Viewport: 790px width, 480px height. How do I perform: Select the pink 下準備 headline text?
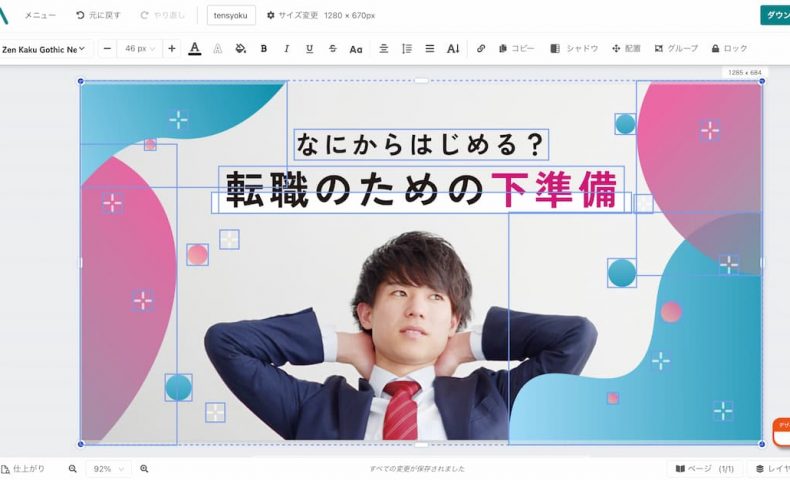(554, 189)
